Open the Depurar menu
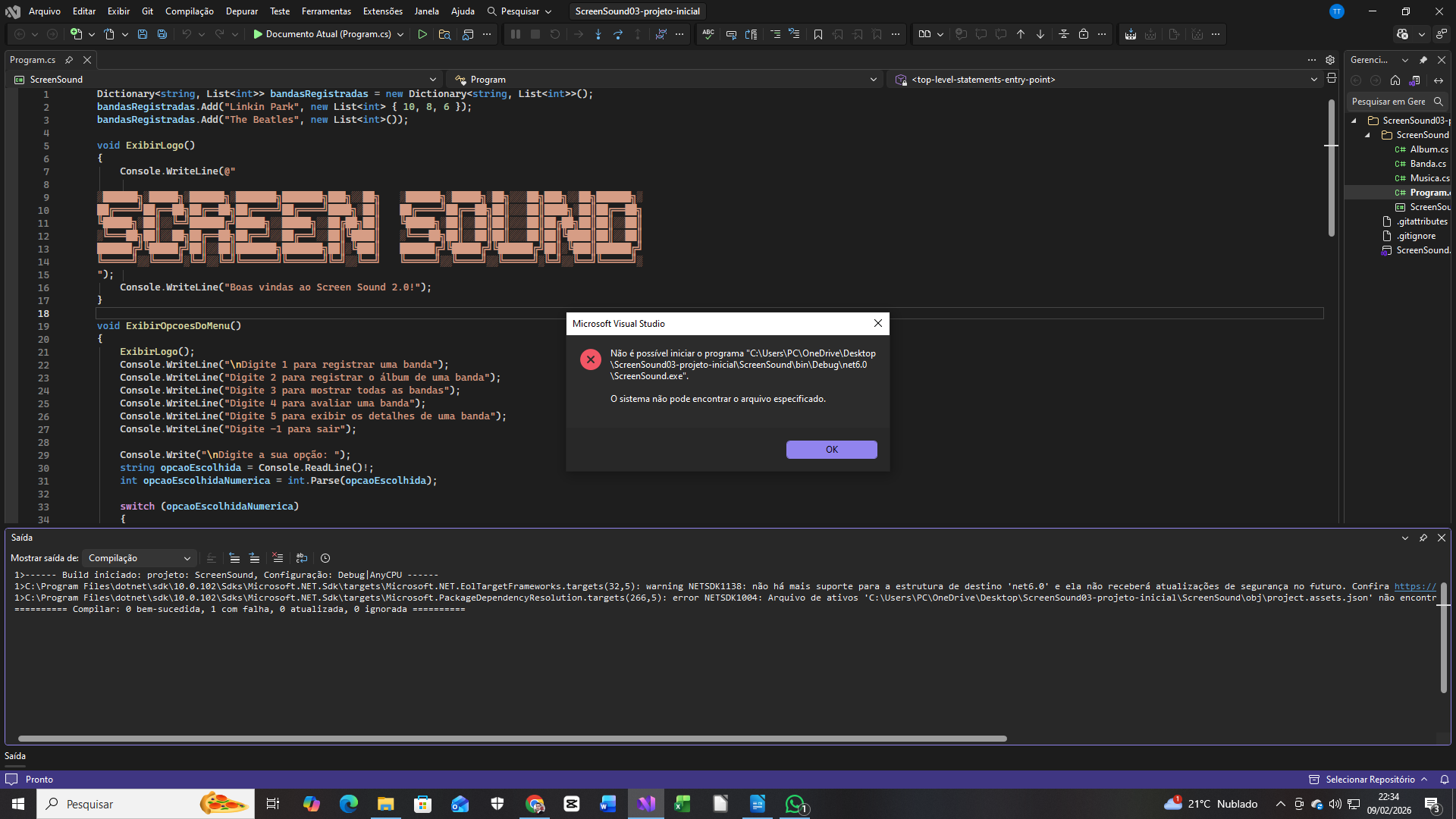This screenshot has height=819, width=1456. (241, 11)
